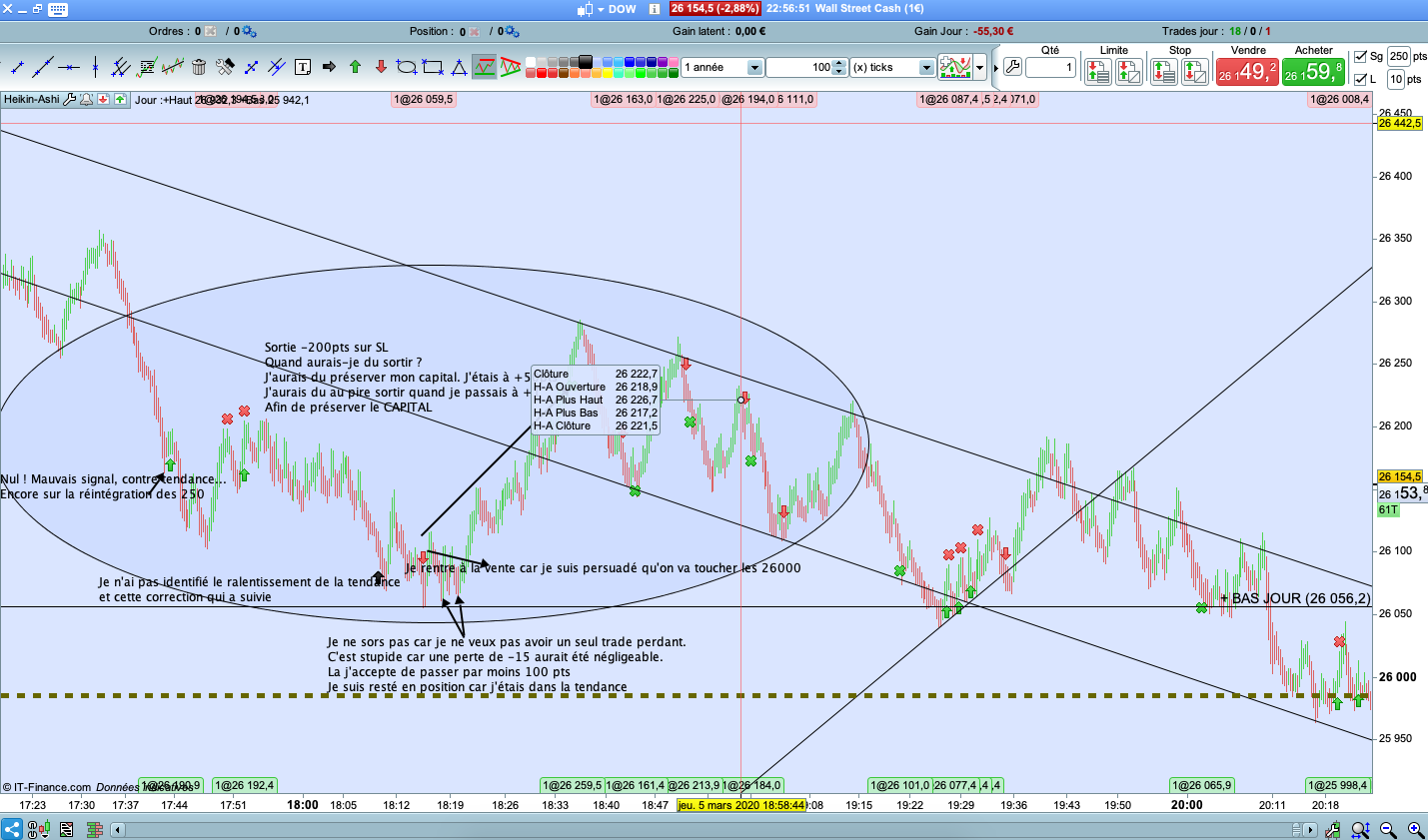Click the first Limite order button
Image resolution: width=1428 pixels, height=840 pixels.
(x=1098, y=71)
